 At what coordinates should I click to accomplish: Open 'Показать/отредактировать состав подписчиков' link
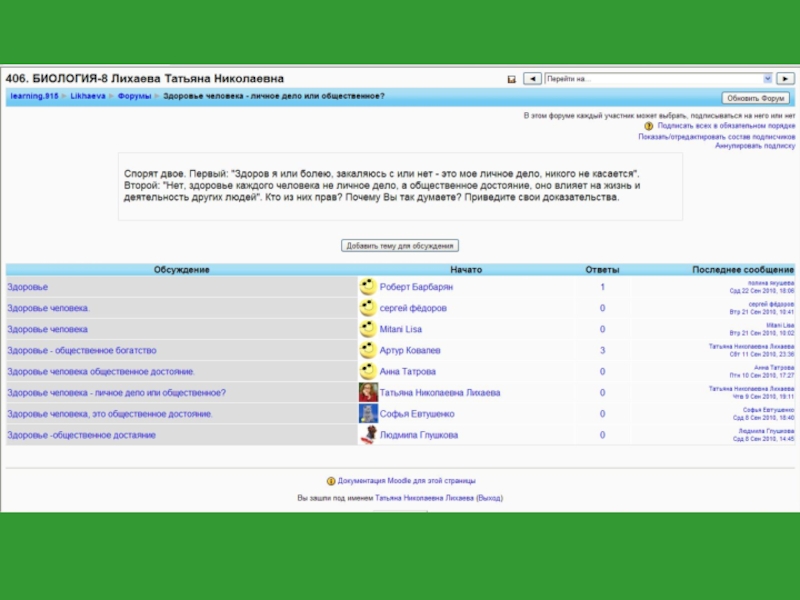[x=716, y=137]
